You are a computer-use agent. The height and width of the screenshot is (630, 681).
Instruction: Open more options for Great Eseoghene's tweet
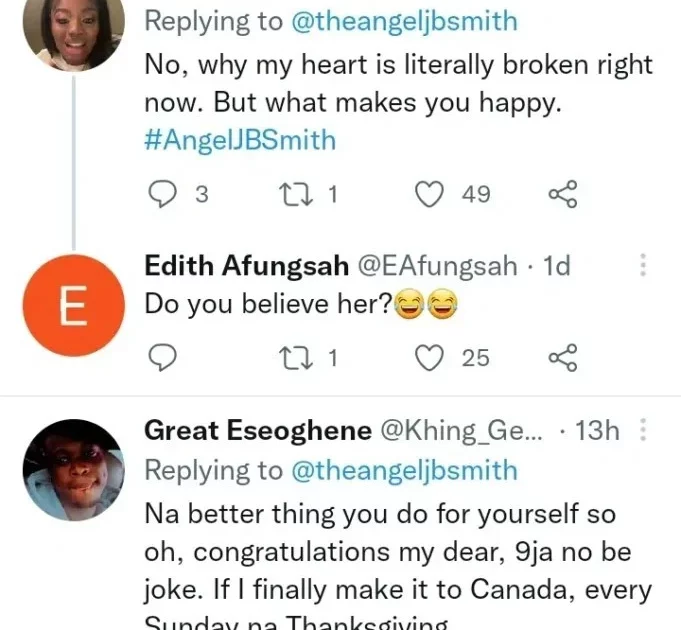[x=643, y=431]
